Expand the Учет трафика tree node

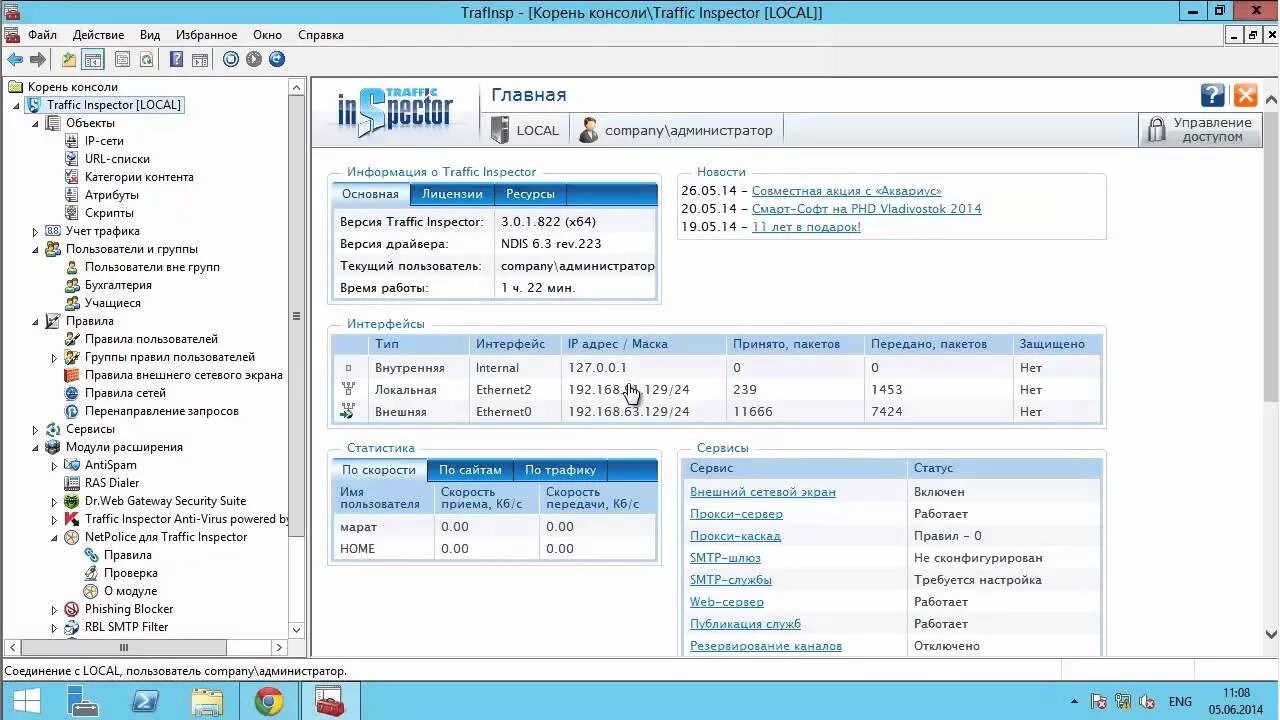[x=35, y=231]
